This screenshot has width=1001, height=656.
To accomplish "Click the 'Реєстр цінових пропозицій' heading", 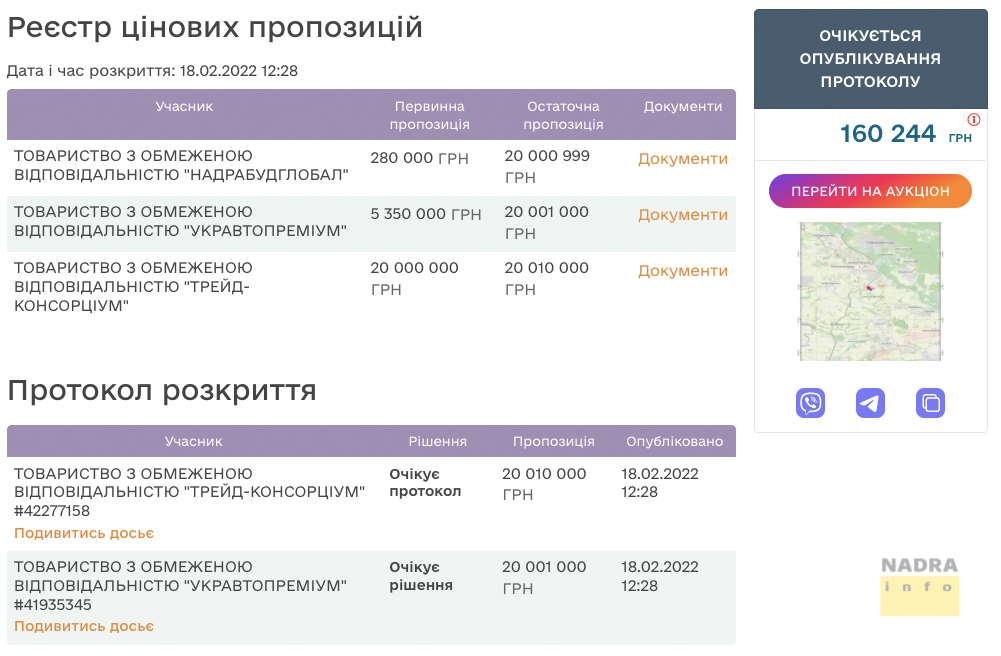I will click(x=215, y=28).
